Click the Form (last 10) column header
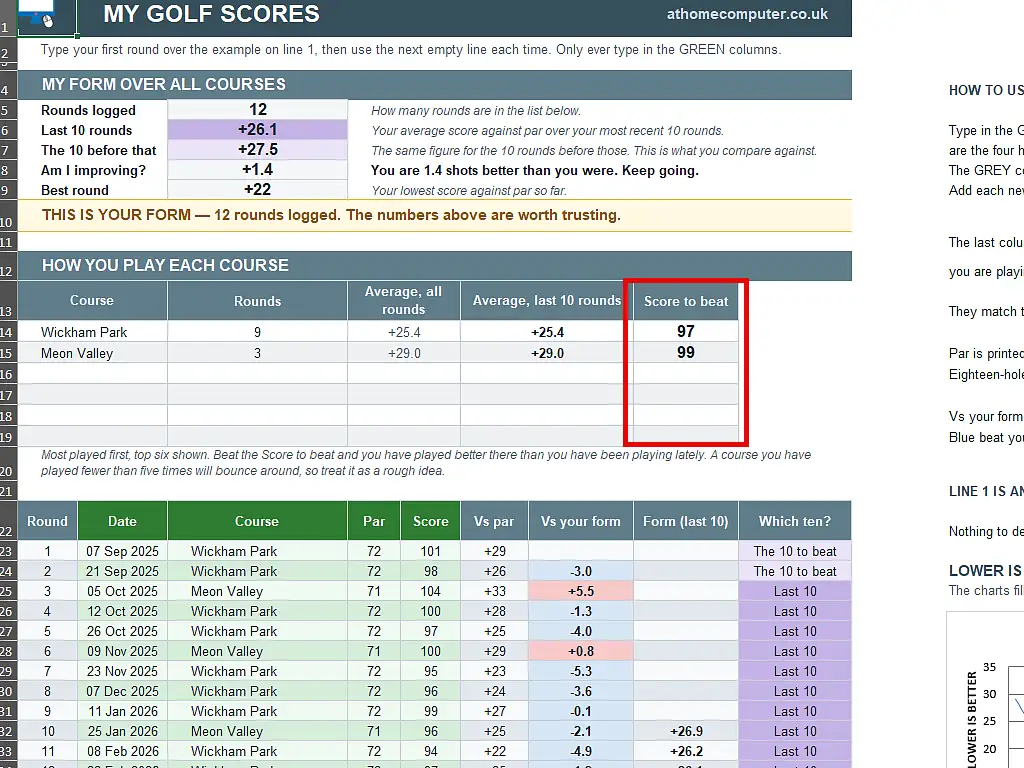Screen dimensions: 1024x768 686,521
